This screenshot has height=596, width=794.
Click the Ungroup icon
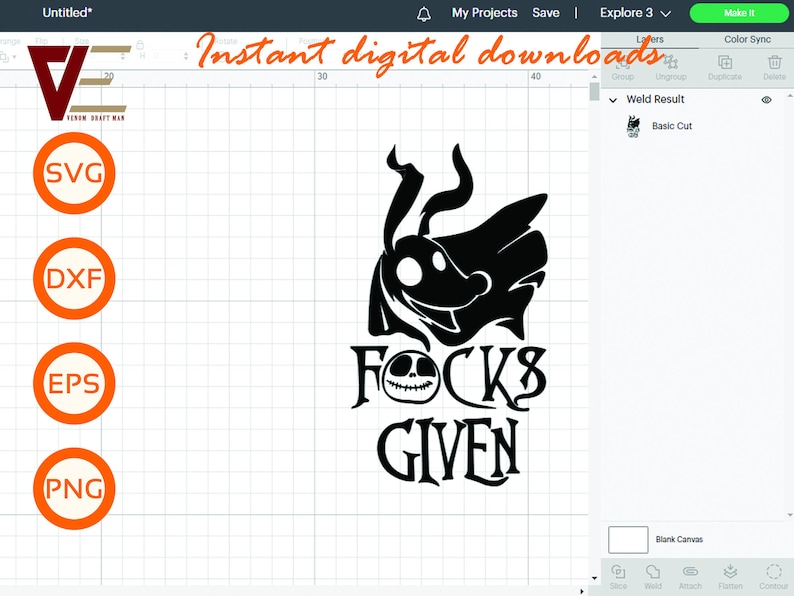click(x=670, y=66)
